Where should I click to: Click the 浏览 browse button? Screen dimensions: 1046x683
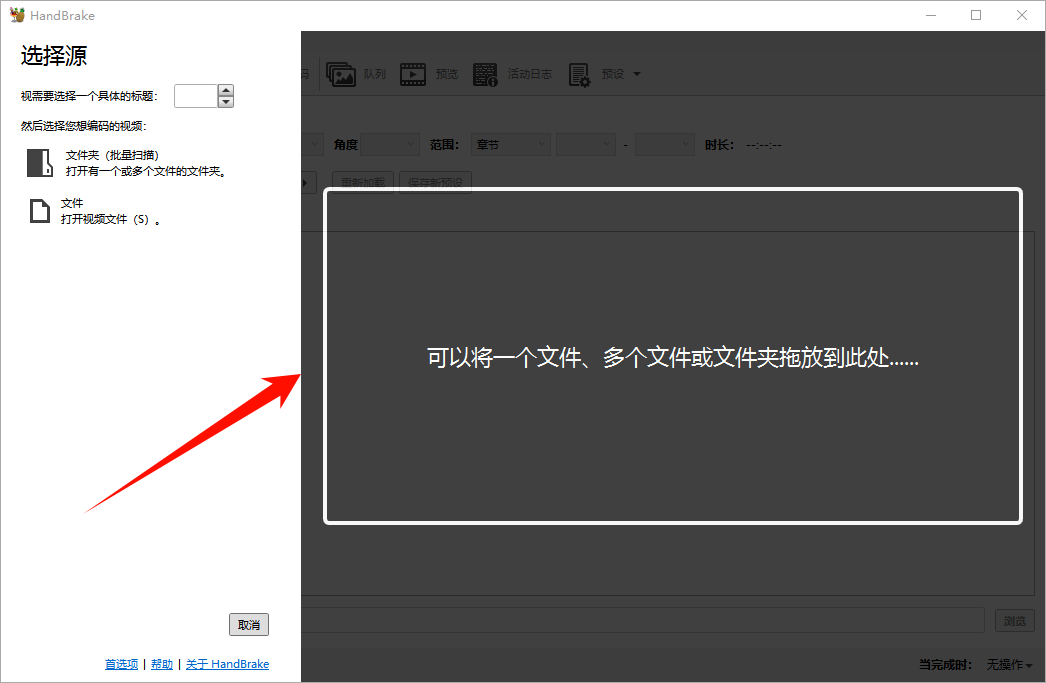tap(1015, 620)
